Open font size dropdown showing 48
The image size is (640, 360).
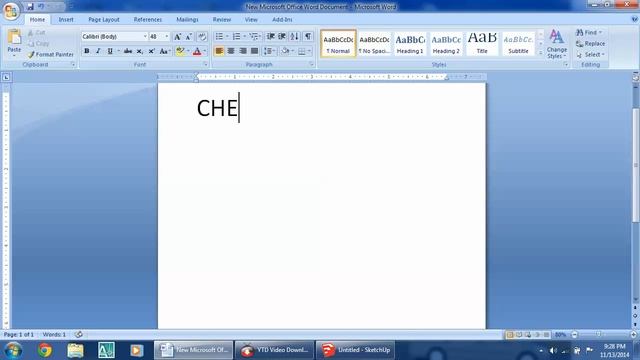167,37
